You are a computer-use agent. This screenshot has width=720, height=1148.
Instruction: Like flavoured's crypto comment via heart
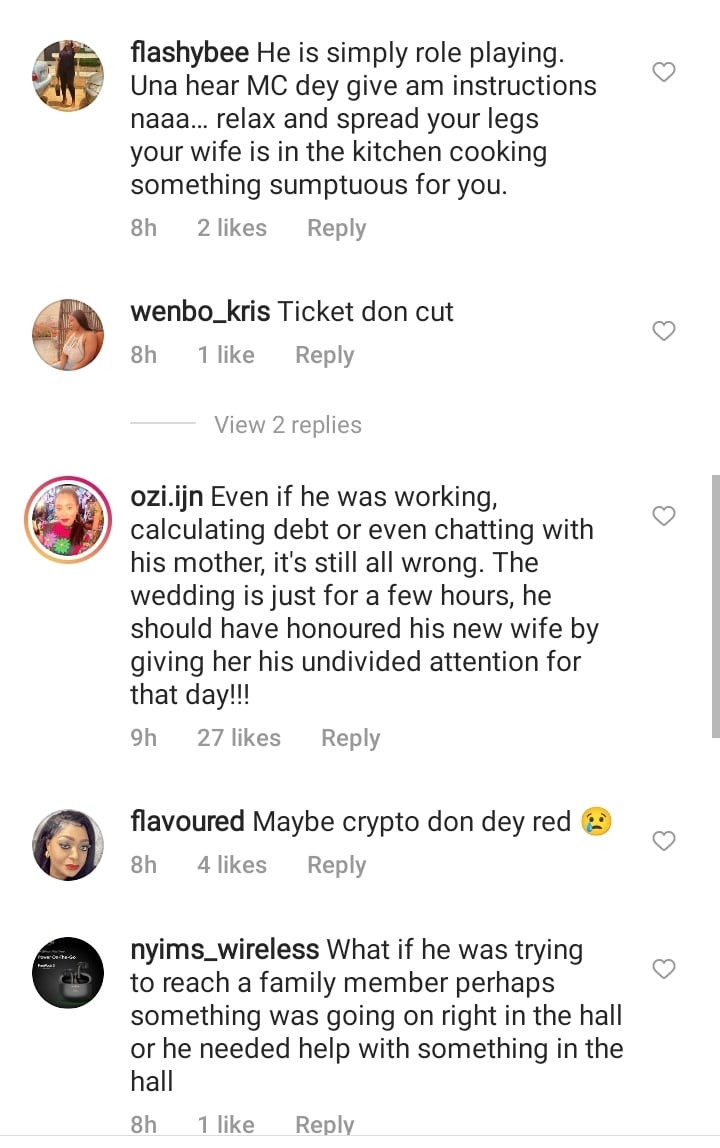click(664, 842)
